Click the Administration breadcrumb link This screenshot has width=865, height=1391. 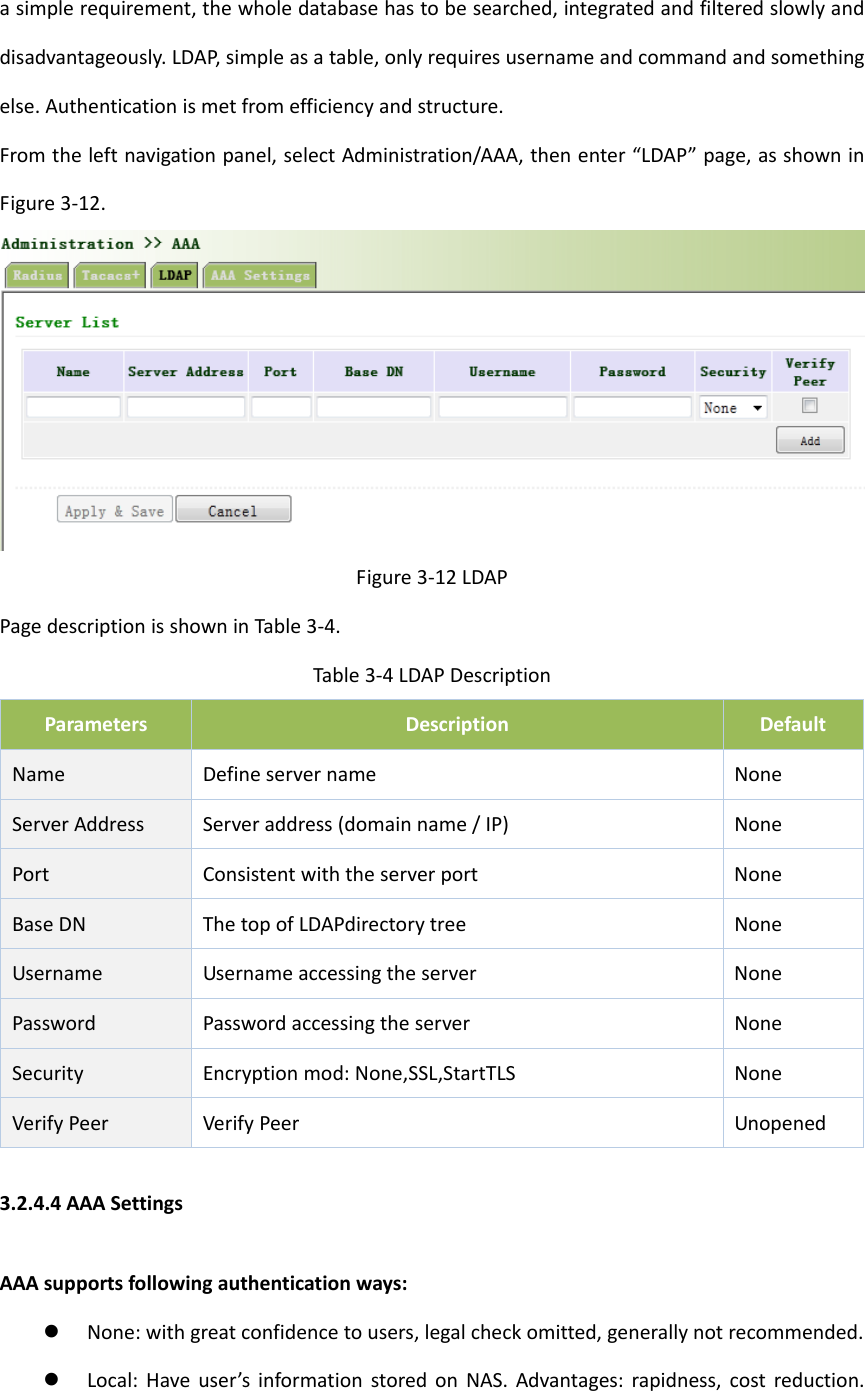[66, 242]
